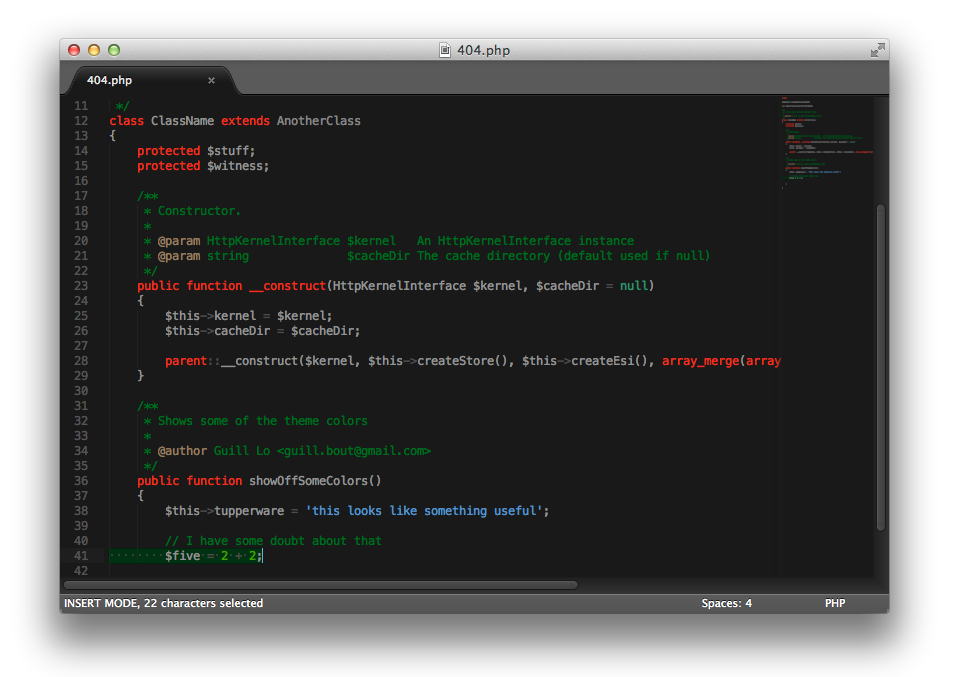956x677 pixels.
Task: Click line number 42 in the gutter
Action: click(81, 571)
